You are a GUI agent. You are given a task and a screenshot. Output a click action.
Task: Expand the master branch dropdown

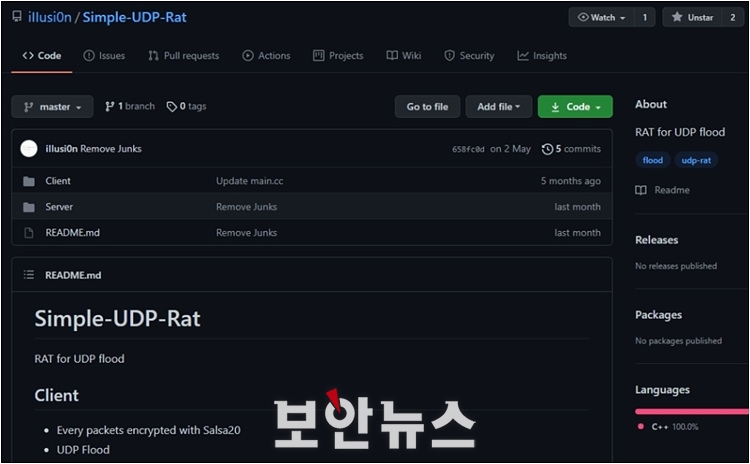point(52,107)
